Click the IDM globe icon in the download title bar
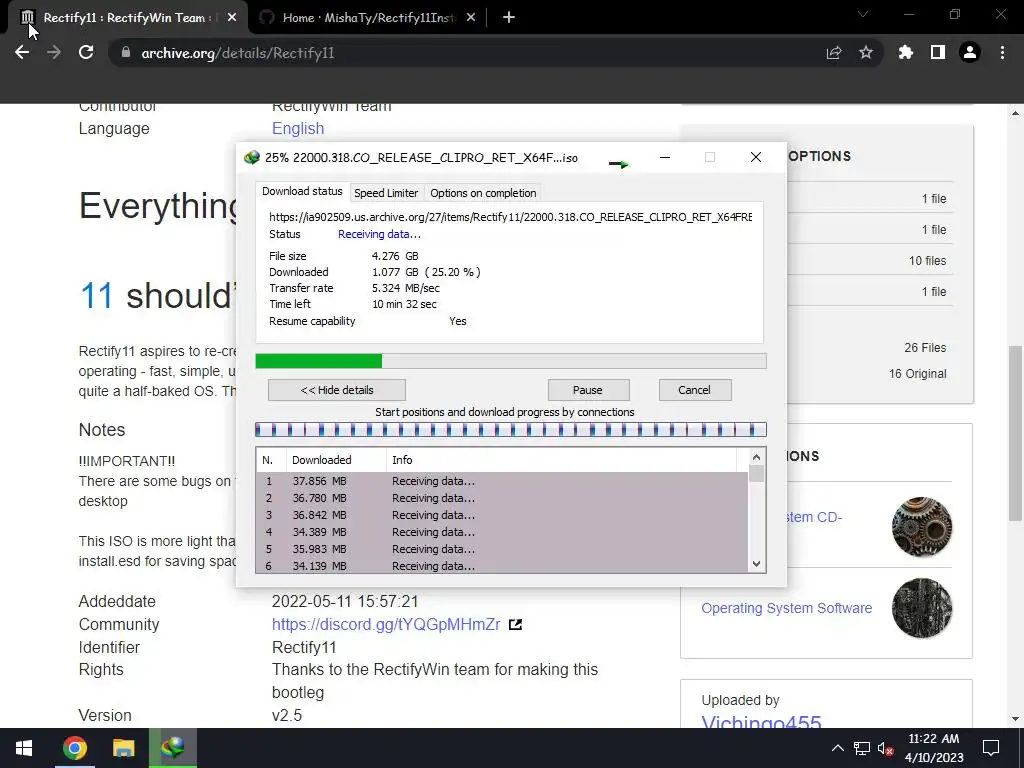The width and height of the screenshot is (1024, 768). tap(251, 157)
